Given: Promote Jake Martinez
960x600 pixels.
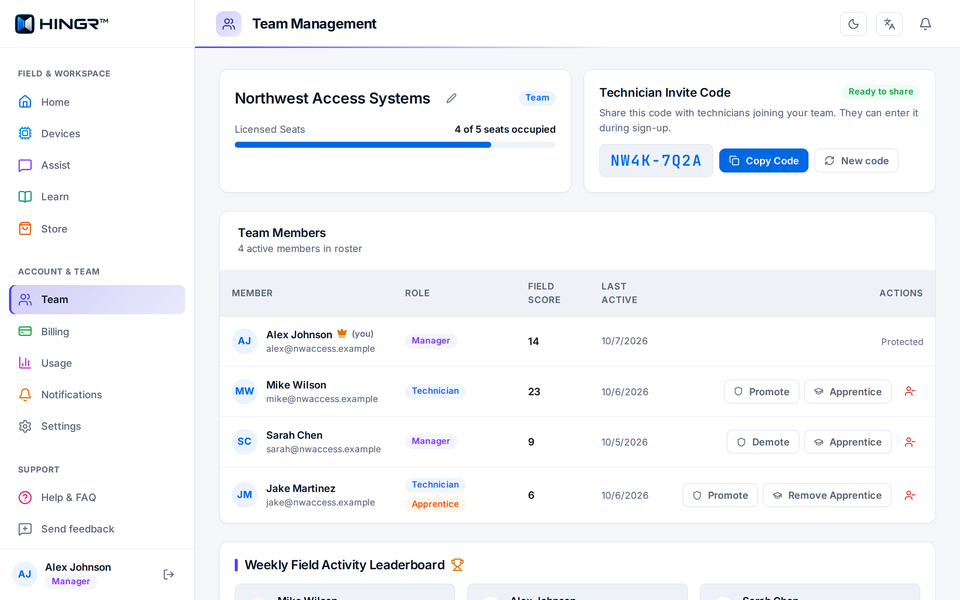Looking at the screenshot, I should pyautogui.click(x=720, y=495).
